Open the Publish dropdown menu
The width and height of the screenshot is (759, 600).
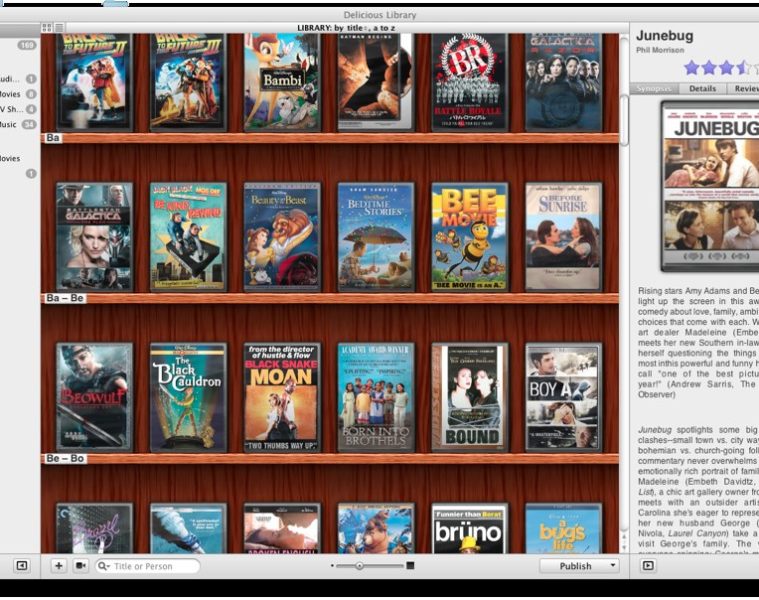[579, 566]
